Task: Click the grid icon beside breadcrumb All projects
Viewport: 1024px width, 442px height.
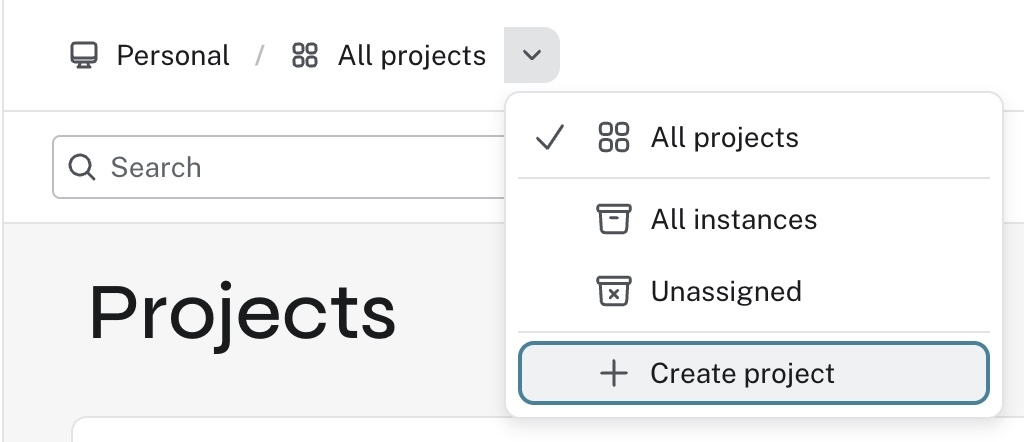Action: click(304, 55)
